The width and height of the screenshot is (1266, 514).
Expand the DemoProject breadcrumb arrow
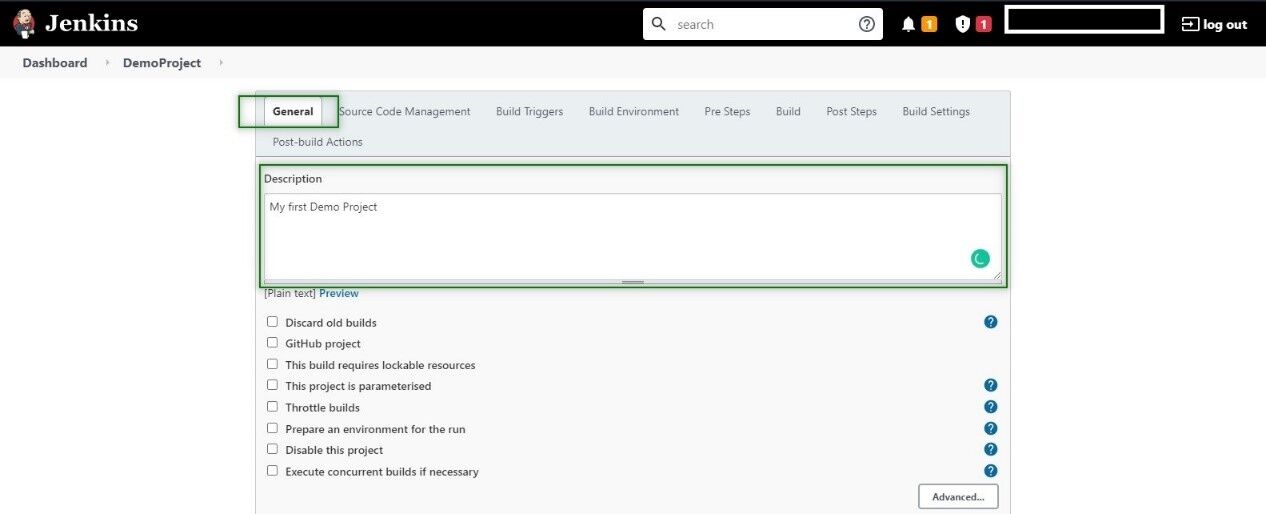(x=220, y=63)
